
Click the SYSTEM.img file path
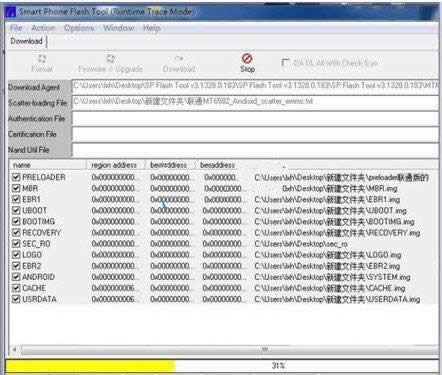332,277
